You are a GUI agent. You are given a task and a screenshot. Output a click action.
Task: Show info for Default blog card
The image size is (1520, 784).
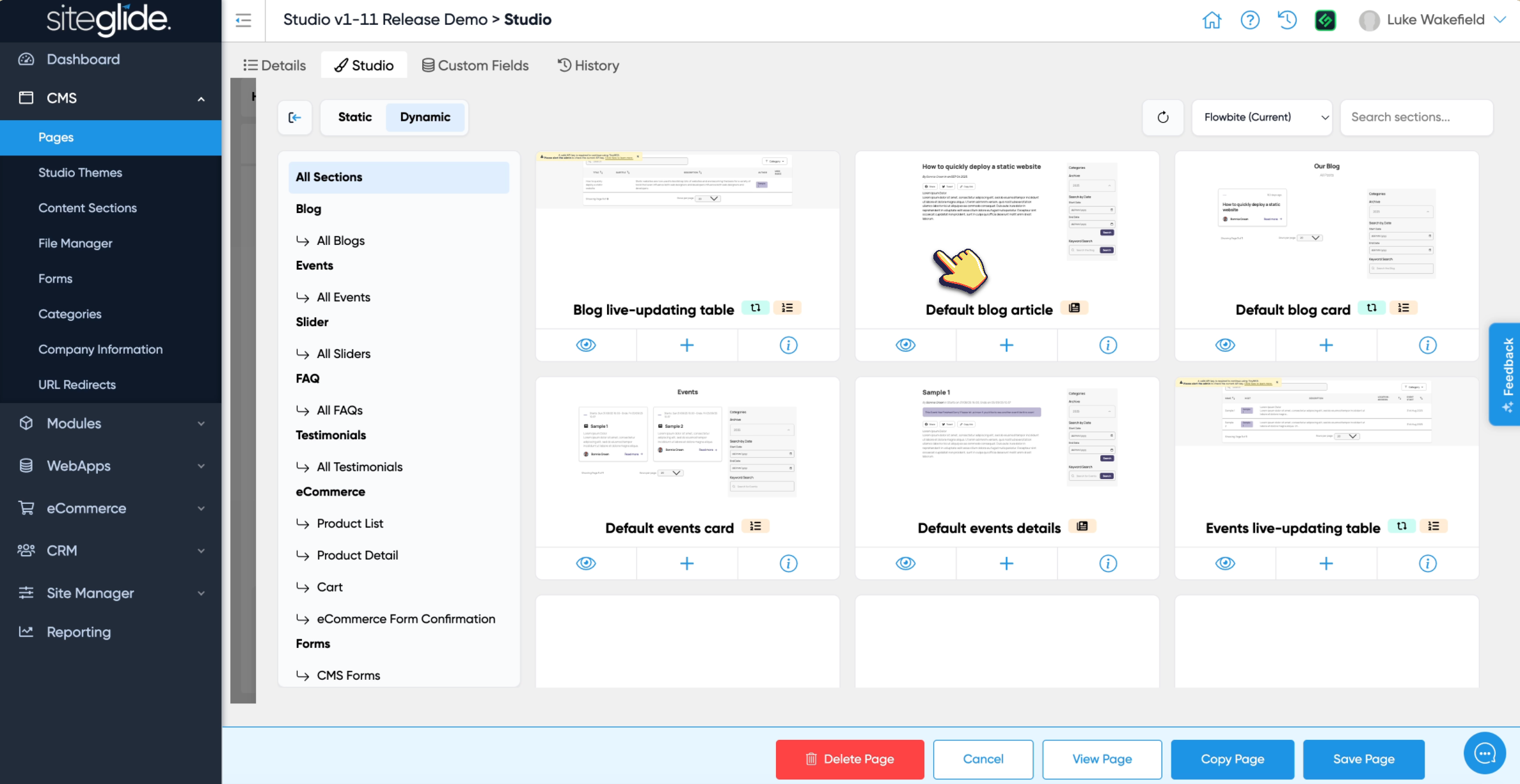[x=1427, y=345]
